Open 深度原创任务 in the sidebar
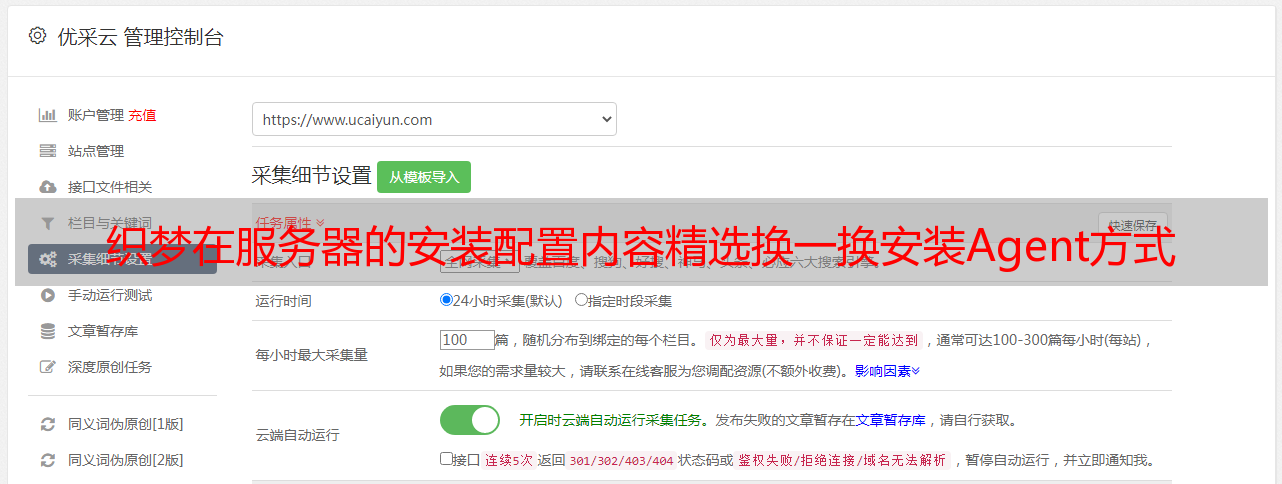Image resolution: width=1282 pixels, height=484 pixels. [x=110, y=367]
